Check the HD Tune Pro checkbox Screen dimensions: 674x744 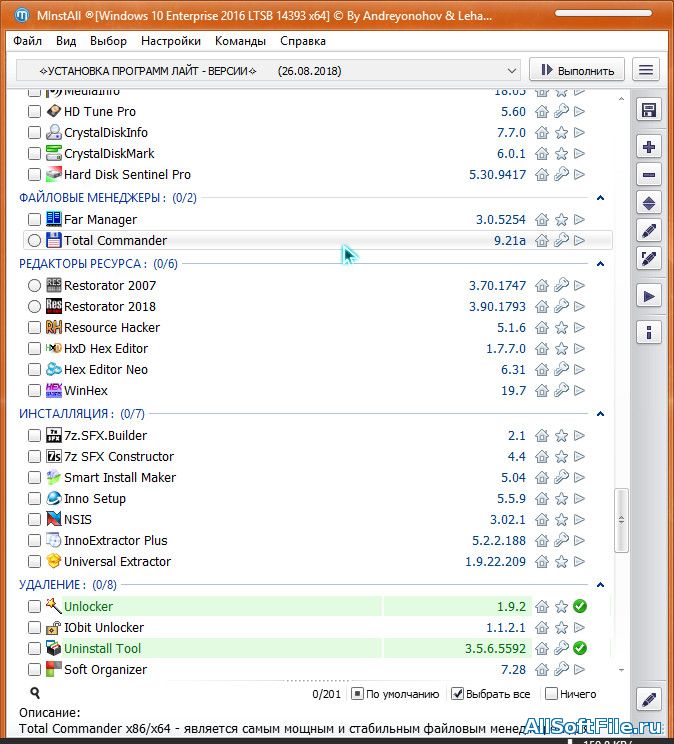pos(34,112)
